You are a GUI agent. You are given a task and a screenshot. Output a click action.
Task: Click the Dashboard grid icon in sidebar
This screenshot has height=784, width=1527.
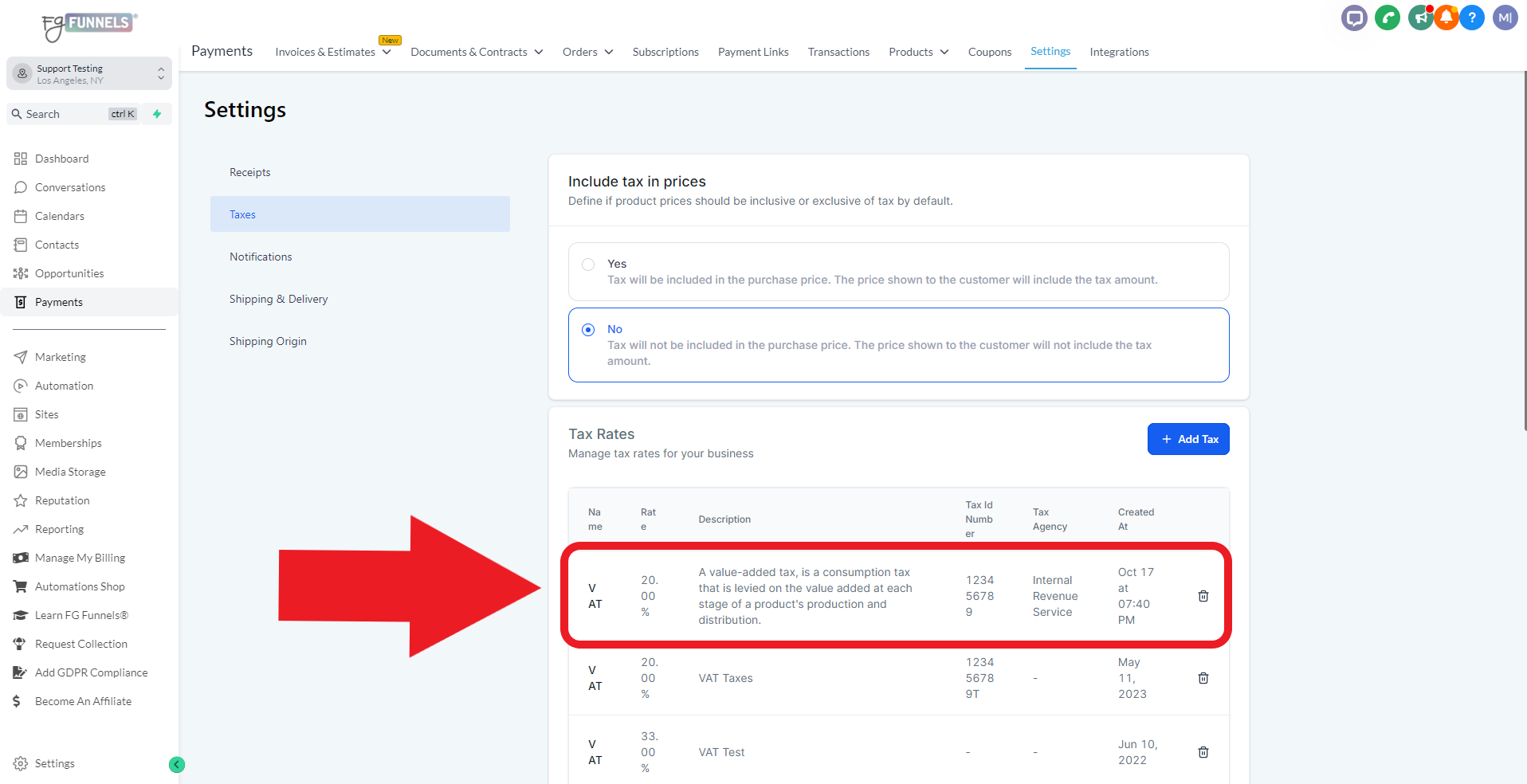click(21, 159)
